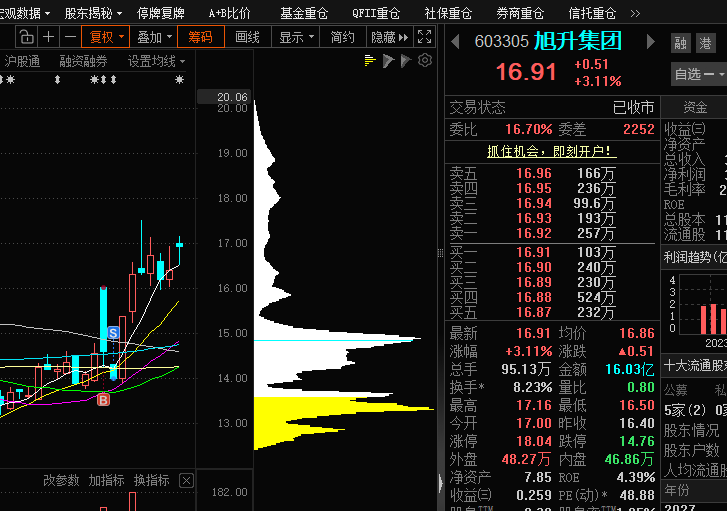Open the 停牌复牌 tab
727x511 pixels.
160,13
